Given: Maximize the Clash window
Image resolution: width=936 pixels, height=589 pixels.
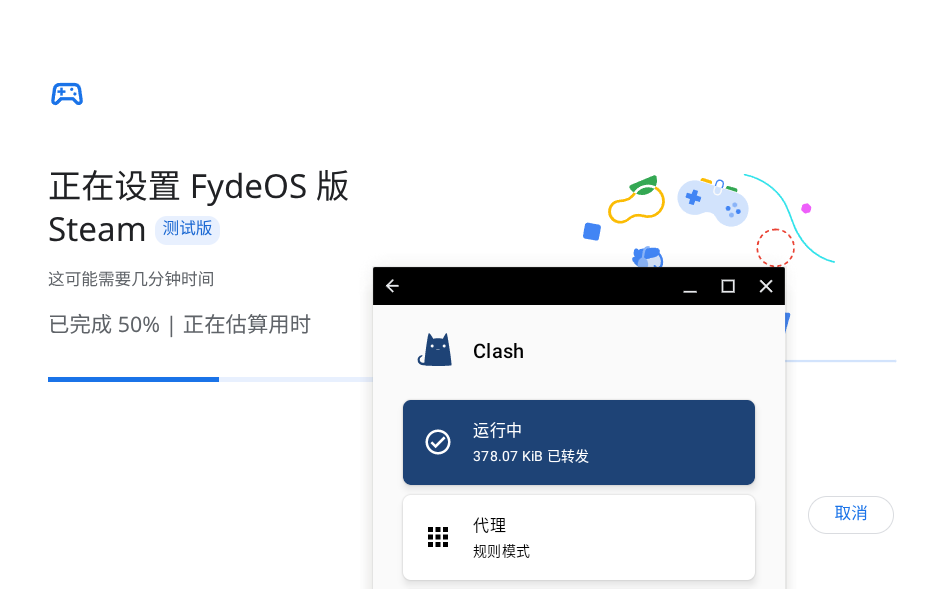Looking at the screenshot, I should point(728,286).
